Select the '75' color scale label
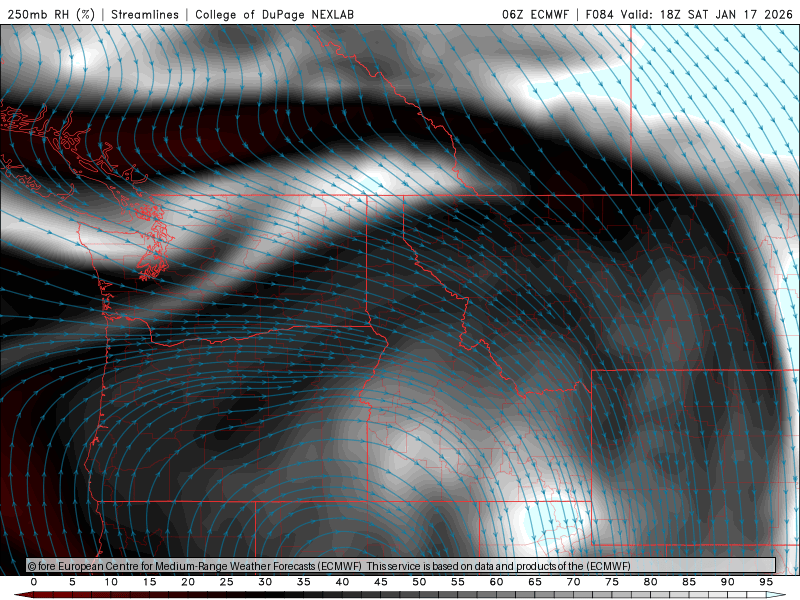This screenshot has width=800, height=600. tap(612, 582)
